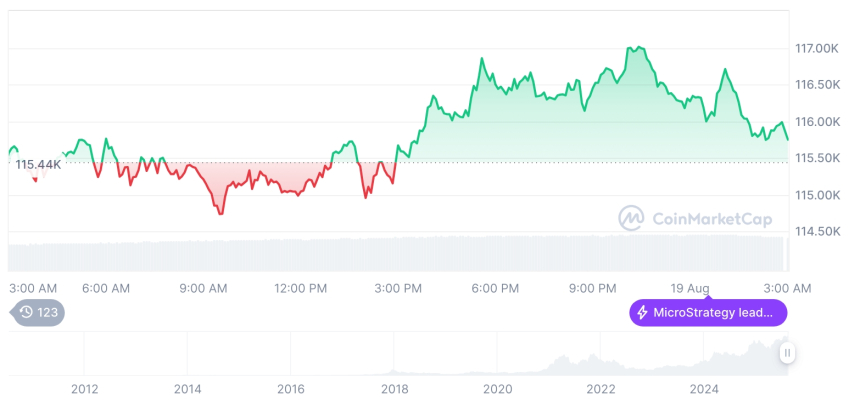Select 2018 on the overview timeline
860x401 pixels.
[394, 388]
